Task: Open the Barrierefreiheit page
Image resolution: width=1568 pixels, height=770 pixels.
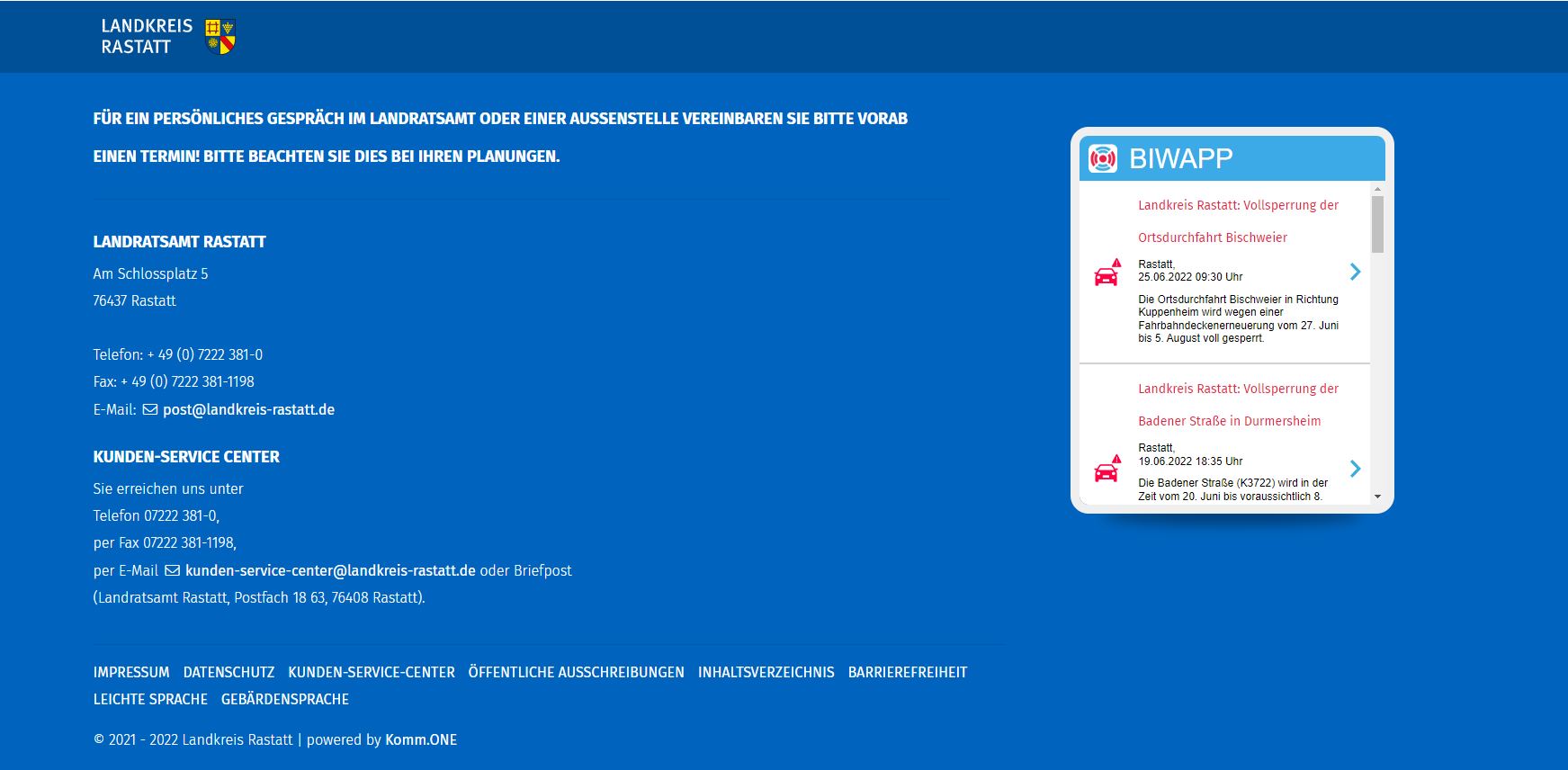Action: pyautogui.click(x=907, y=672)
